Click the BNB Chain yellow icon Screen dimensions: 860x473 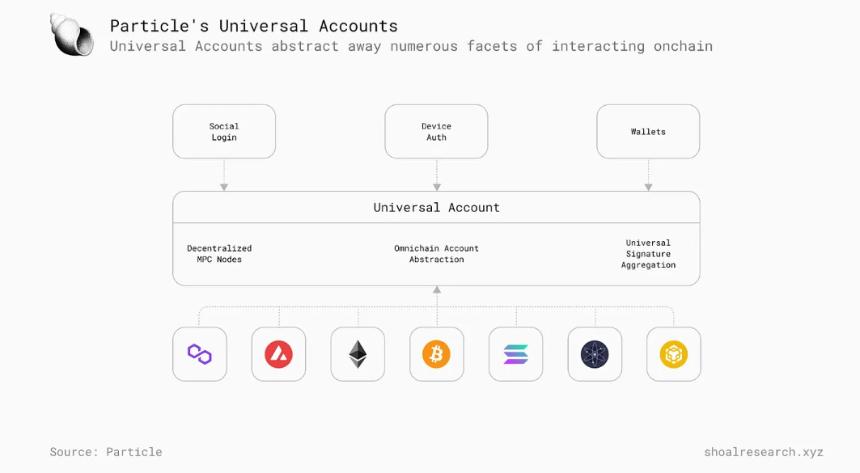[674, 354]
